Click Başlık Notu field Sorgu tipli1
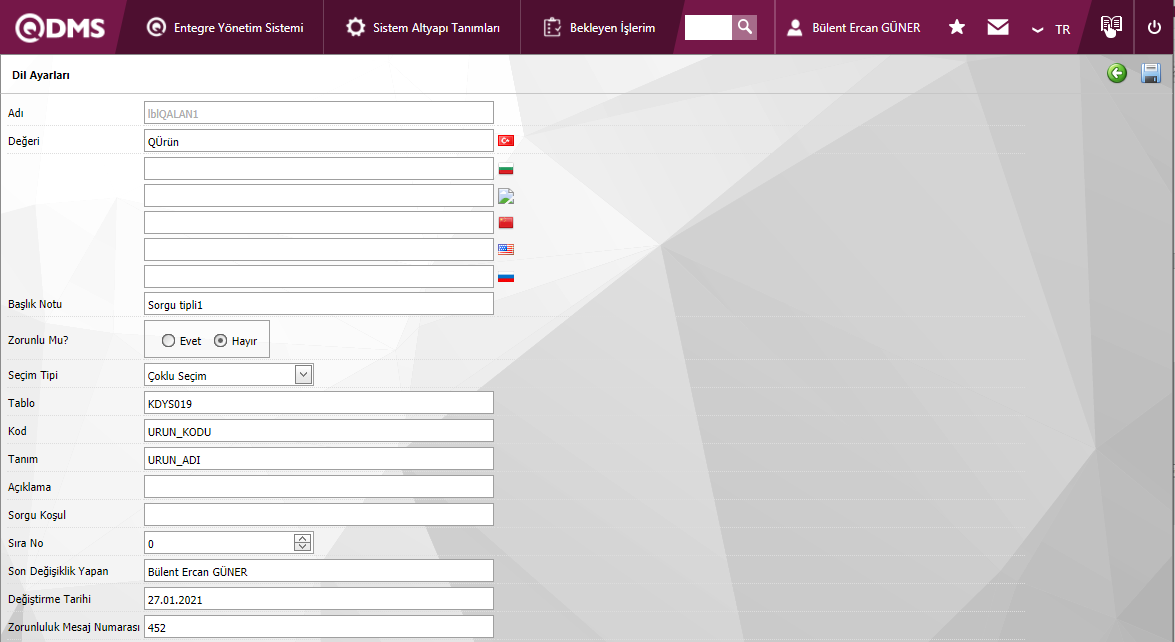Image resolution: width=1175 pixels, height=642 pixels. (318, 304)
